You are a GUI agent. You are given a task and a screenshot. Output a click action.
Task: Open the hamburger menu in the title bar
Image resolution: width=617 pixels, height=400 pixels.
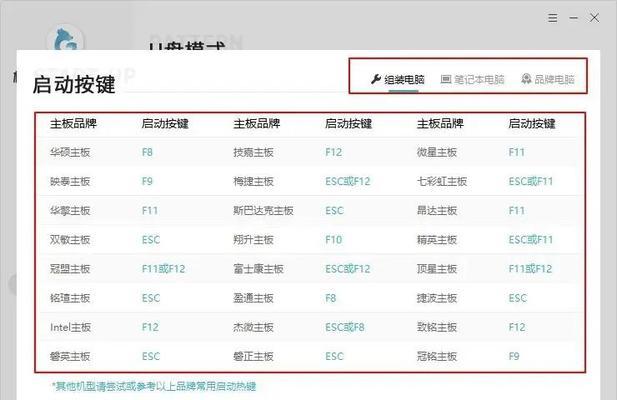tap(552, 18)
